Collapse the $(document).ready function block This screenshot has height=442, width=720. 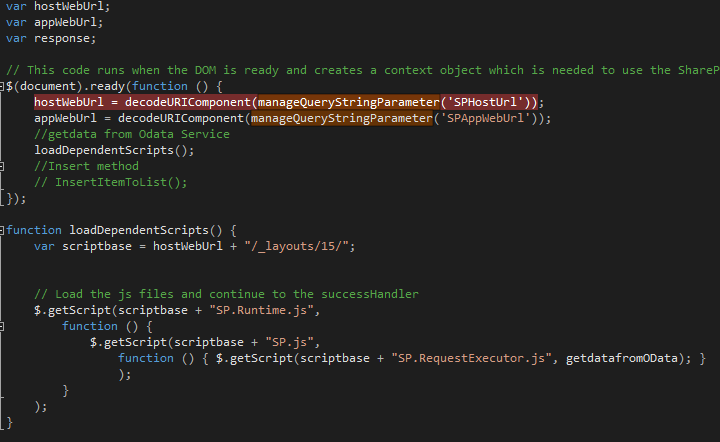[2, 86]
